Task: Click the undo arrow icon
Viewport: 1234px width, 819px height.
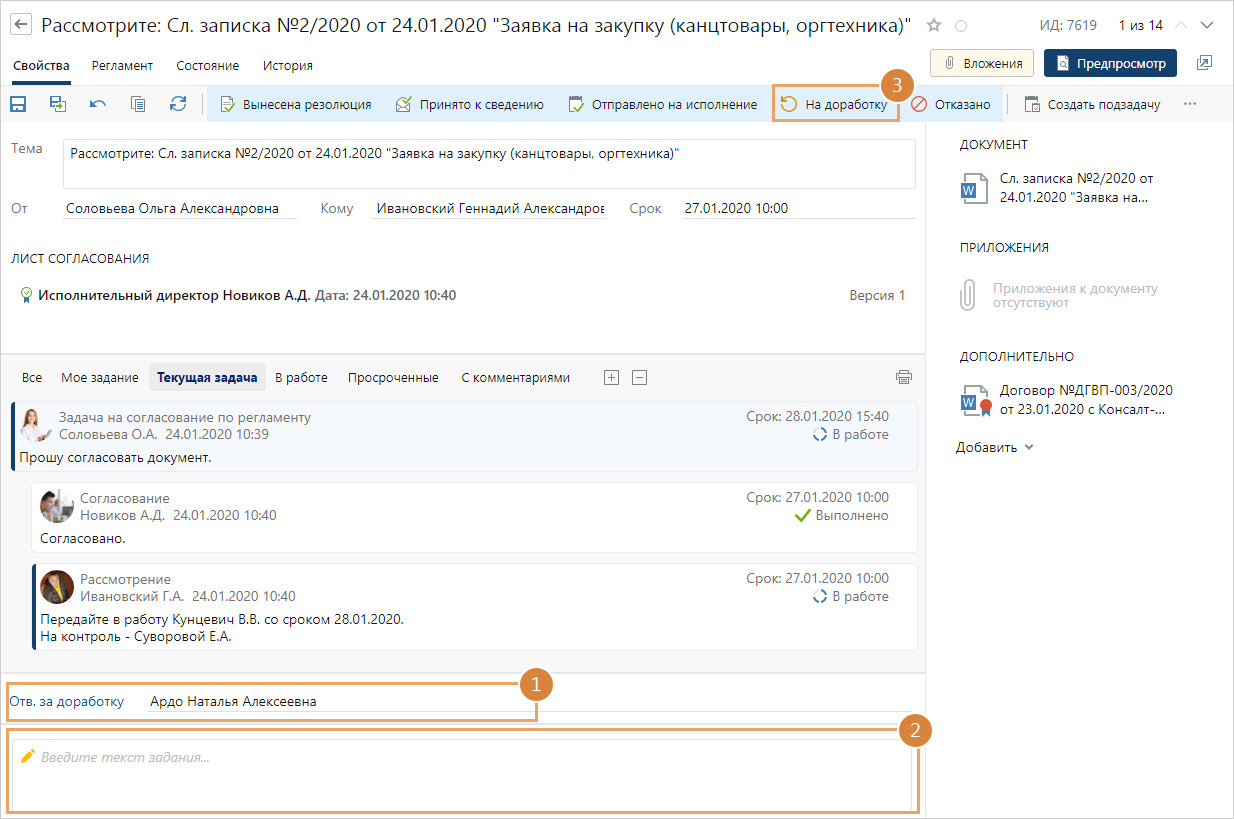Action: point(98,104)
